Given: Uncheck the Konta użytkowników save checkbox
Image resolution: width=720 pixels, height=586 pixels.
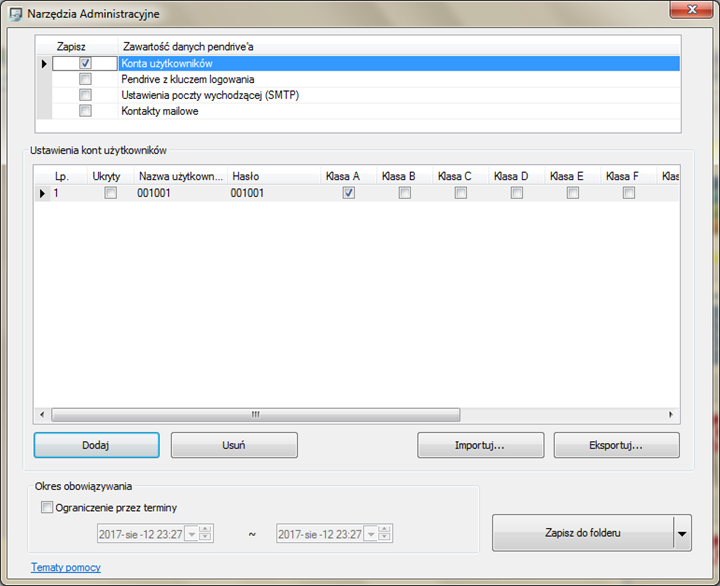Looking at the screenshot, I should click(85, 63).
